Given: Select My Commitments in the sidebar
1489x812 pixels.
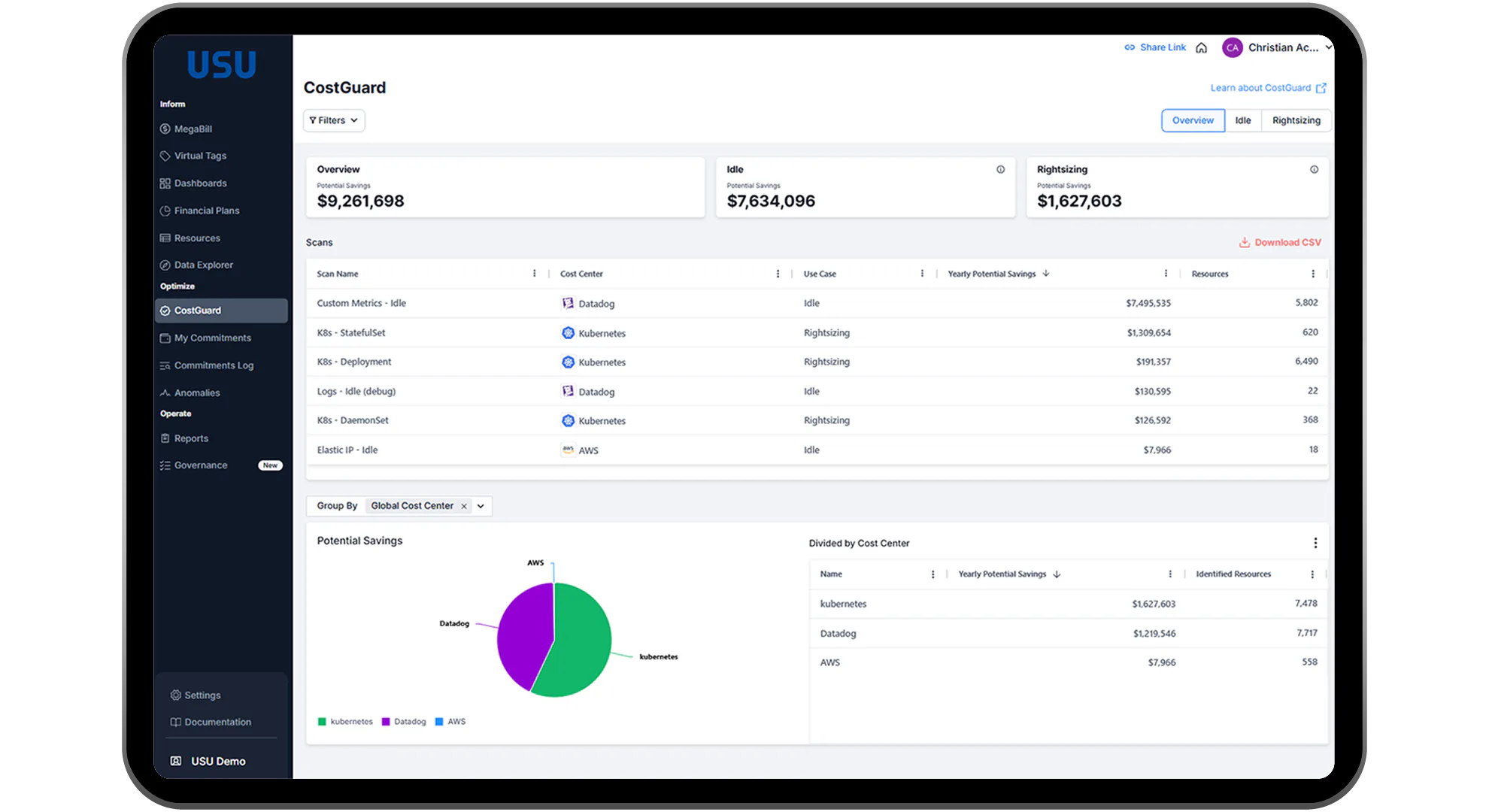Looking at the screenshot, I should point(213,338).
